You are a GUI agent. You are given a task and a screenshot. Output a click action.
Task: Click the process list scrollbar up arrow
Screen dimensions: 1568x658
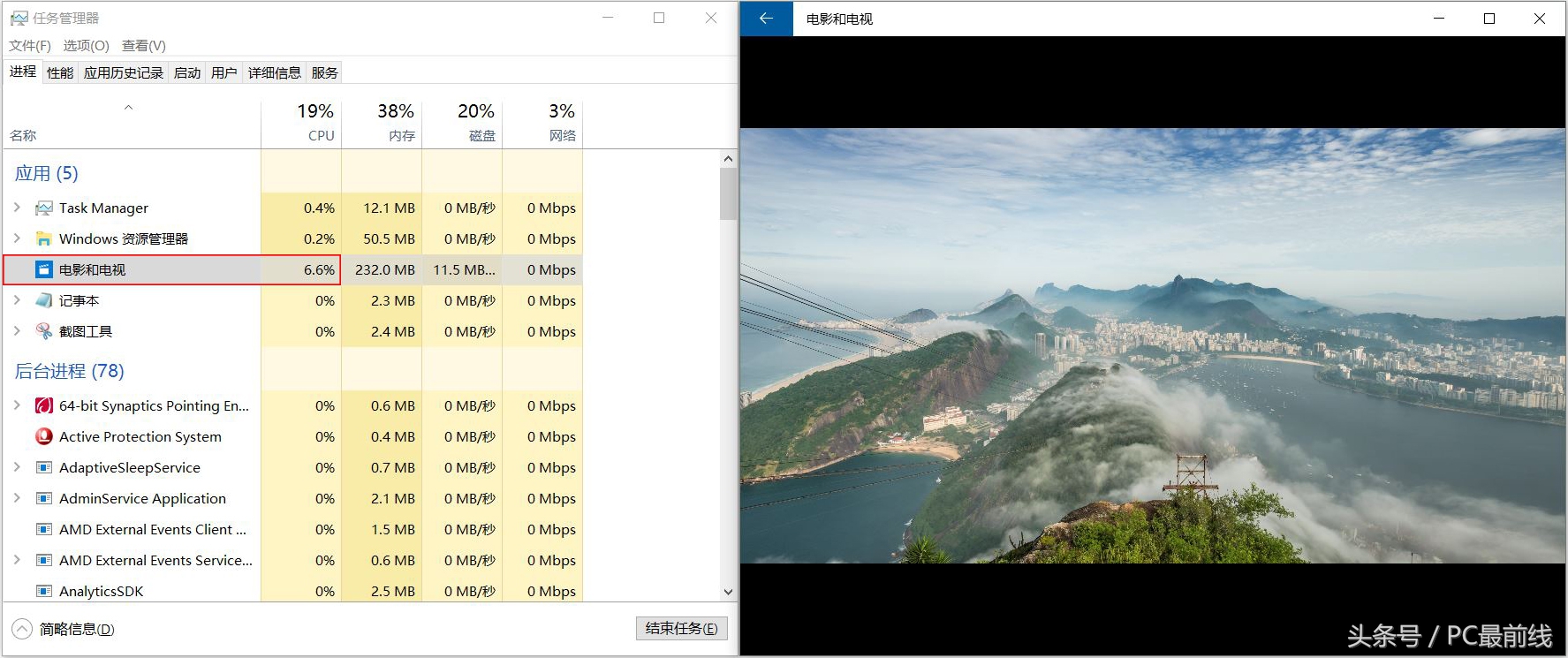tap(728, 159)
